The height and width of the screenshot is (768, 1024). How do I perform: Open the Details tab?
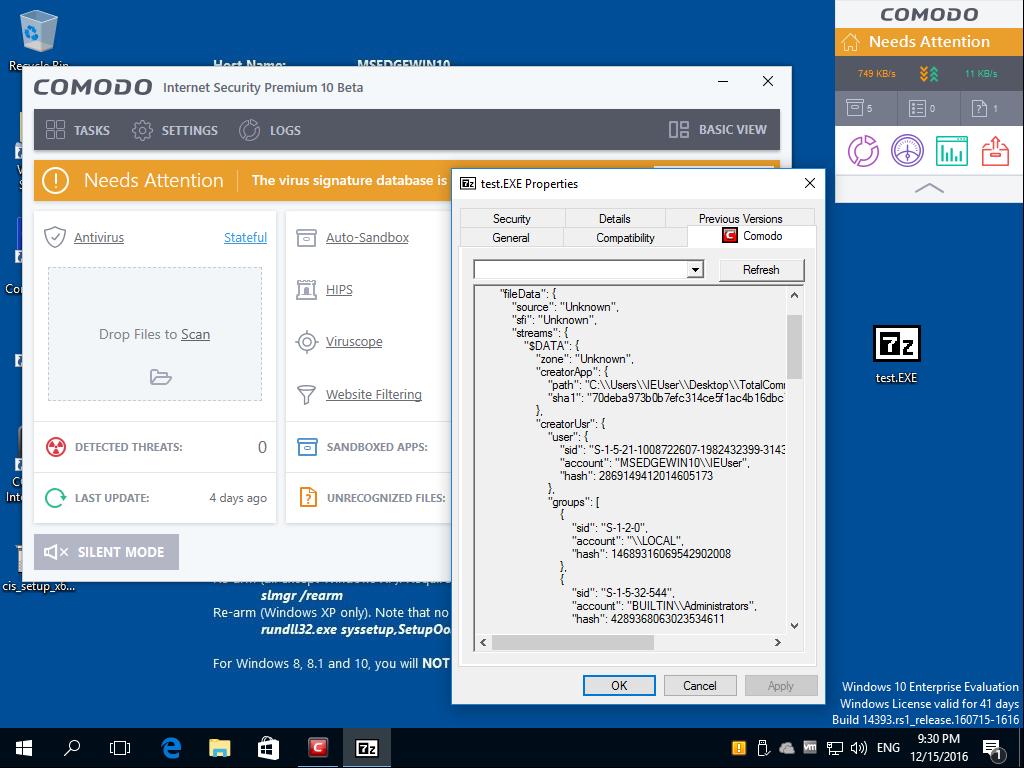pyautogui.click(x=615, y=219)
